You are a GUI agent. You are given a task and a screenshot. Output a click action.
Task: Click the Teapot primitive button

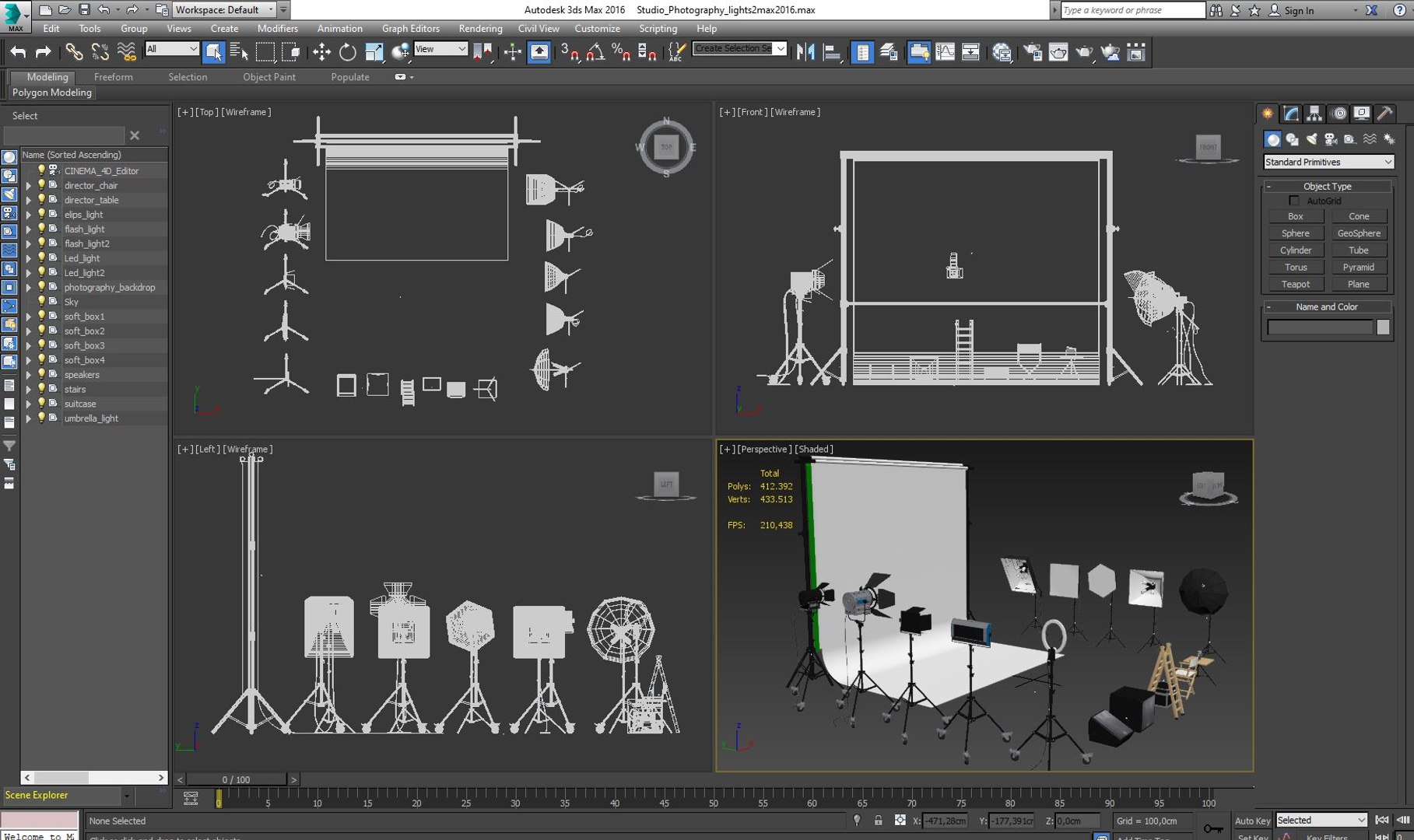click(1295, 284)
